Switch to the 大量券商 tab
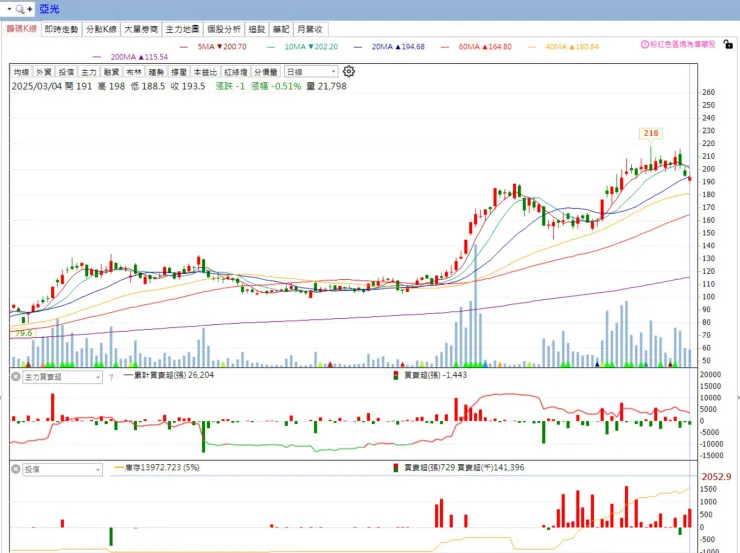This screenshot has width=740, height=553. pyautogui.click(x=141, y=29)
